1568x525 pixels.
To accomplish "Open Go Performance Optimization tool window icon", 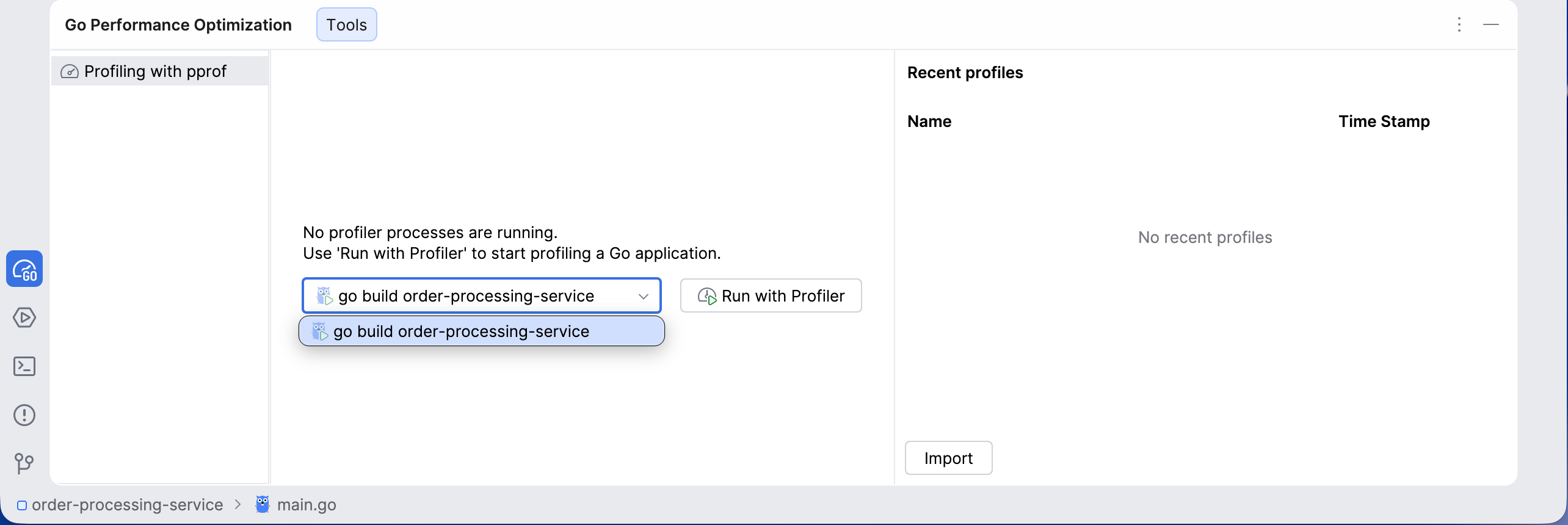I will [x=24, y=269].
